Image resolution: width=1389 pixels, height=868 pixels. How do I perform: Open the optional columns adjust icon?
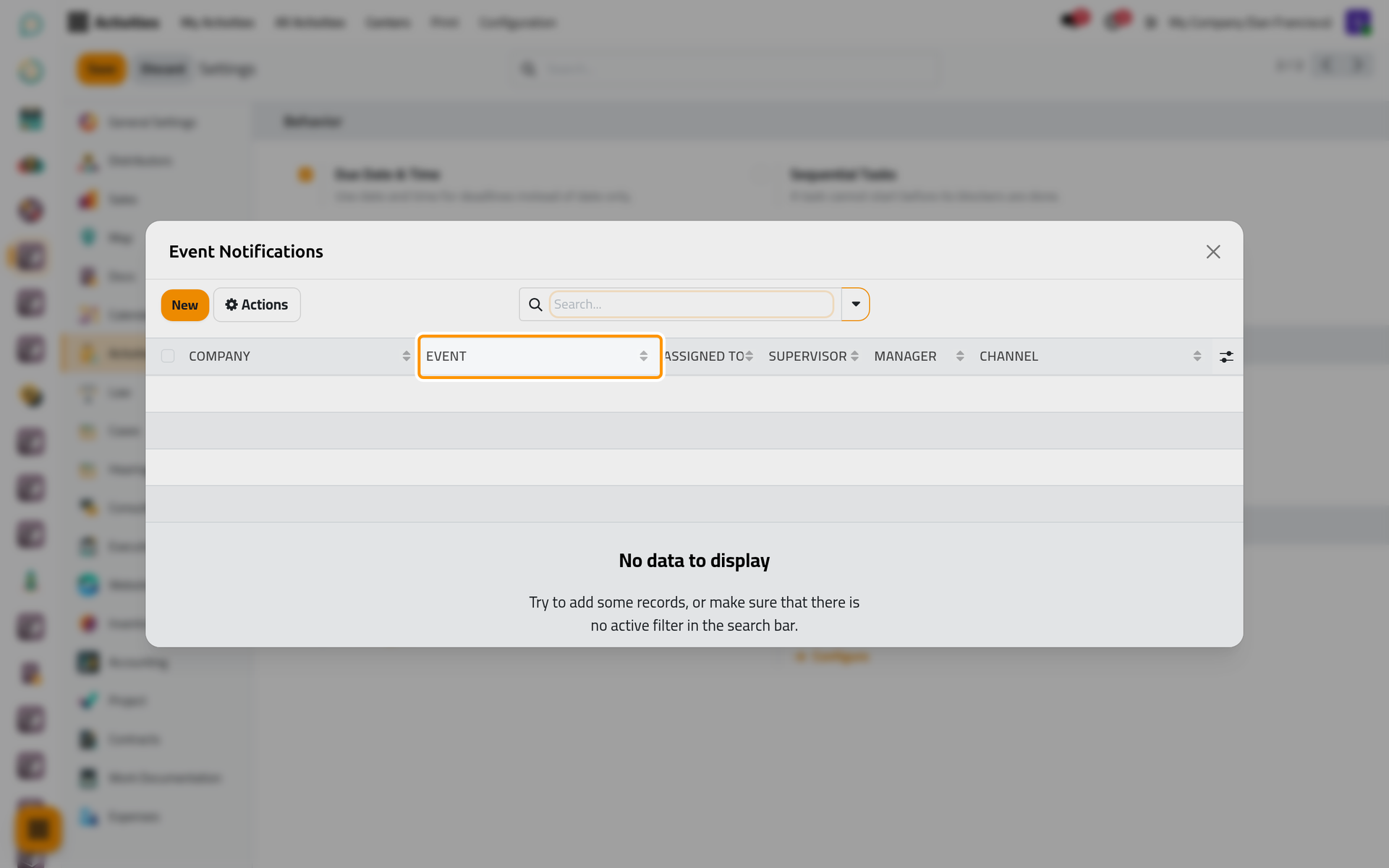tap(1226, 357)
